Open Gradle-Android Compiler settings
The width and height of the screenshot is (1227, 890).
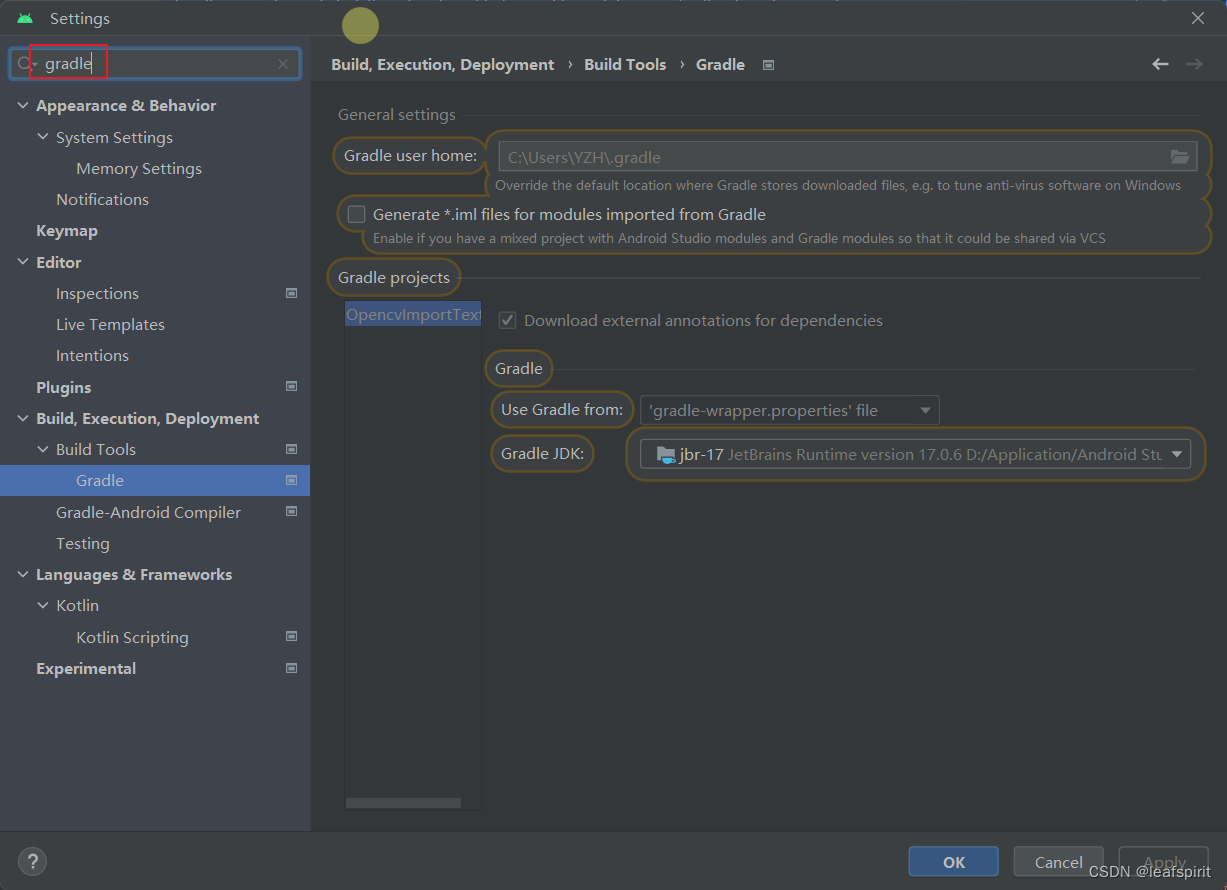pos(148,512)
